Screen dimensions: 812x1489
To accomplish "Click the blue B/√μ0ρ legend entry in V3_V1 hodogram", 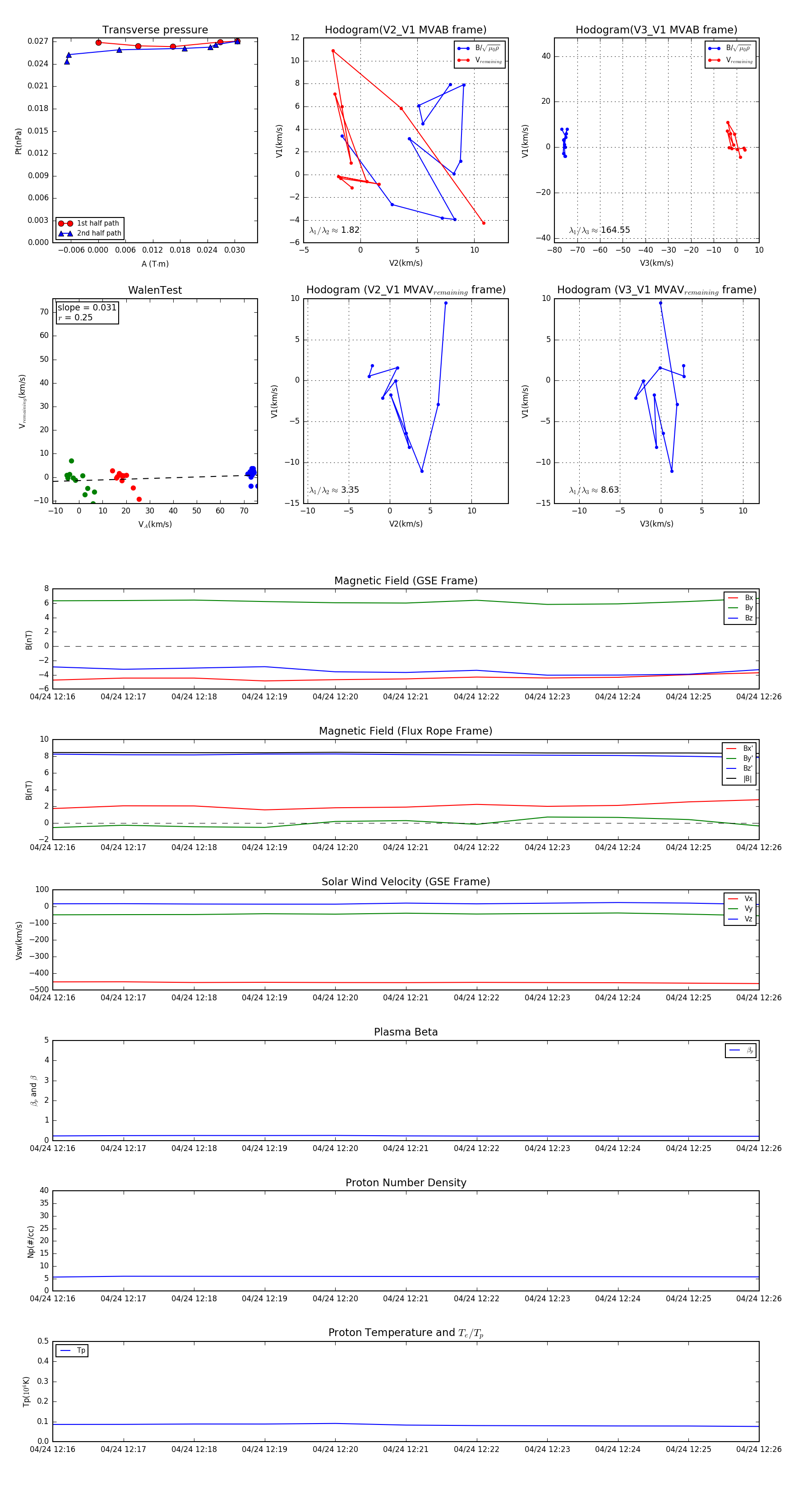I will tap(730, 49).
